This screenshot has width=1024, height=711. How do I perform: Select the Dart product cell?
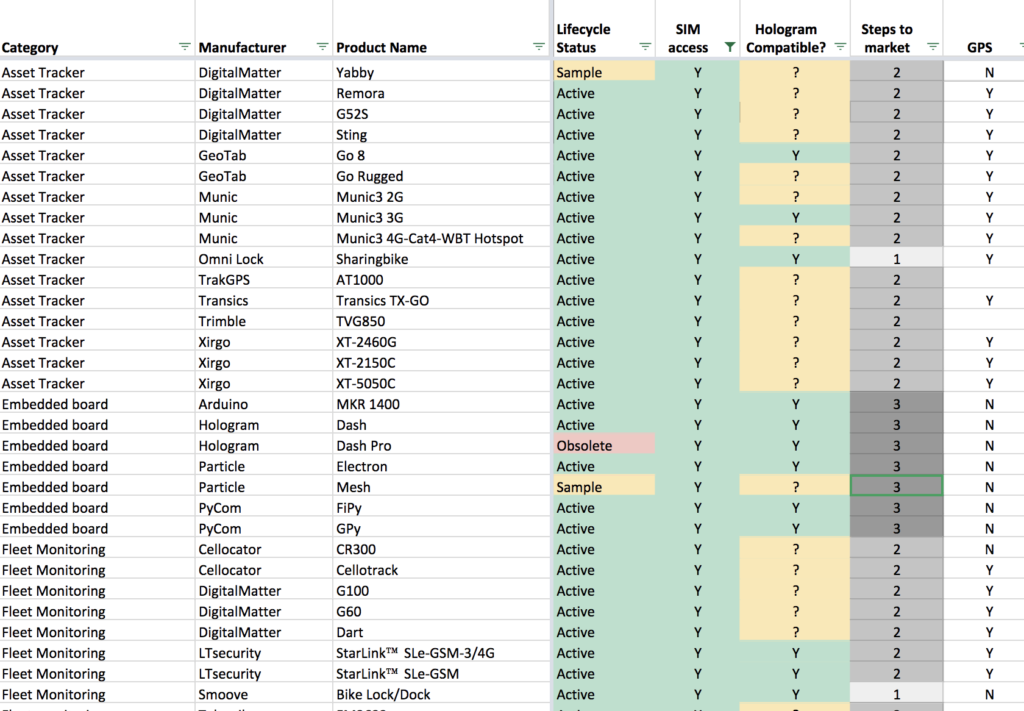pos(441,632)
